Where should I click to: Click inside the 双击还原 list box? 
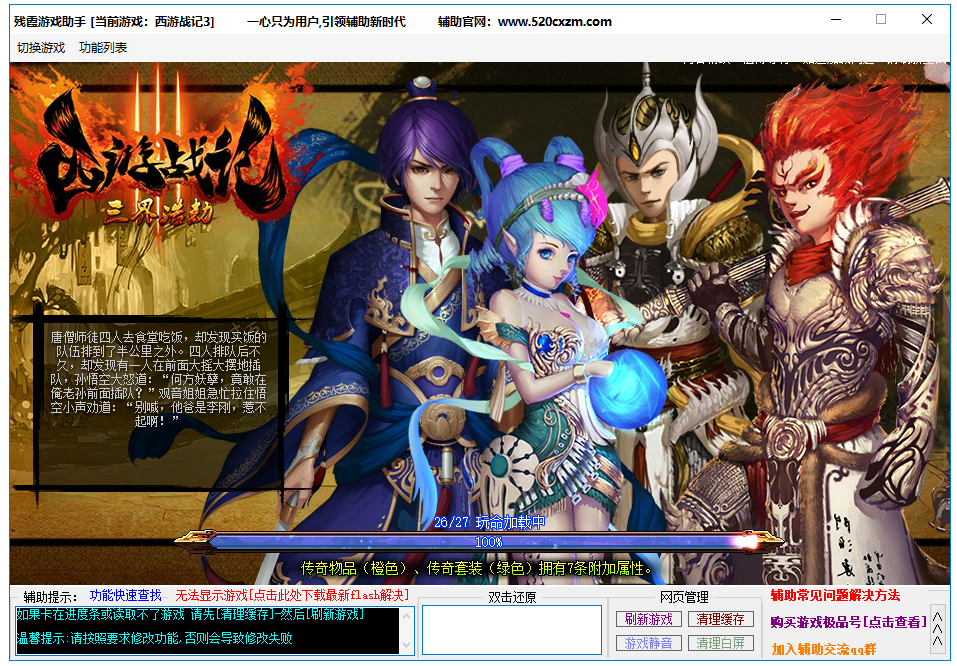[x=511, y=630]
